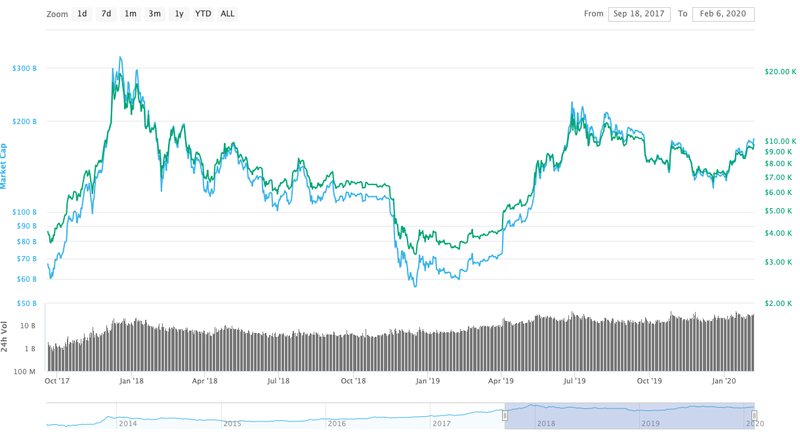Select the 7d zoom range
Image resolution: width=800 pixels, height=434 pixels.
106,14
